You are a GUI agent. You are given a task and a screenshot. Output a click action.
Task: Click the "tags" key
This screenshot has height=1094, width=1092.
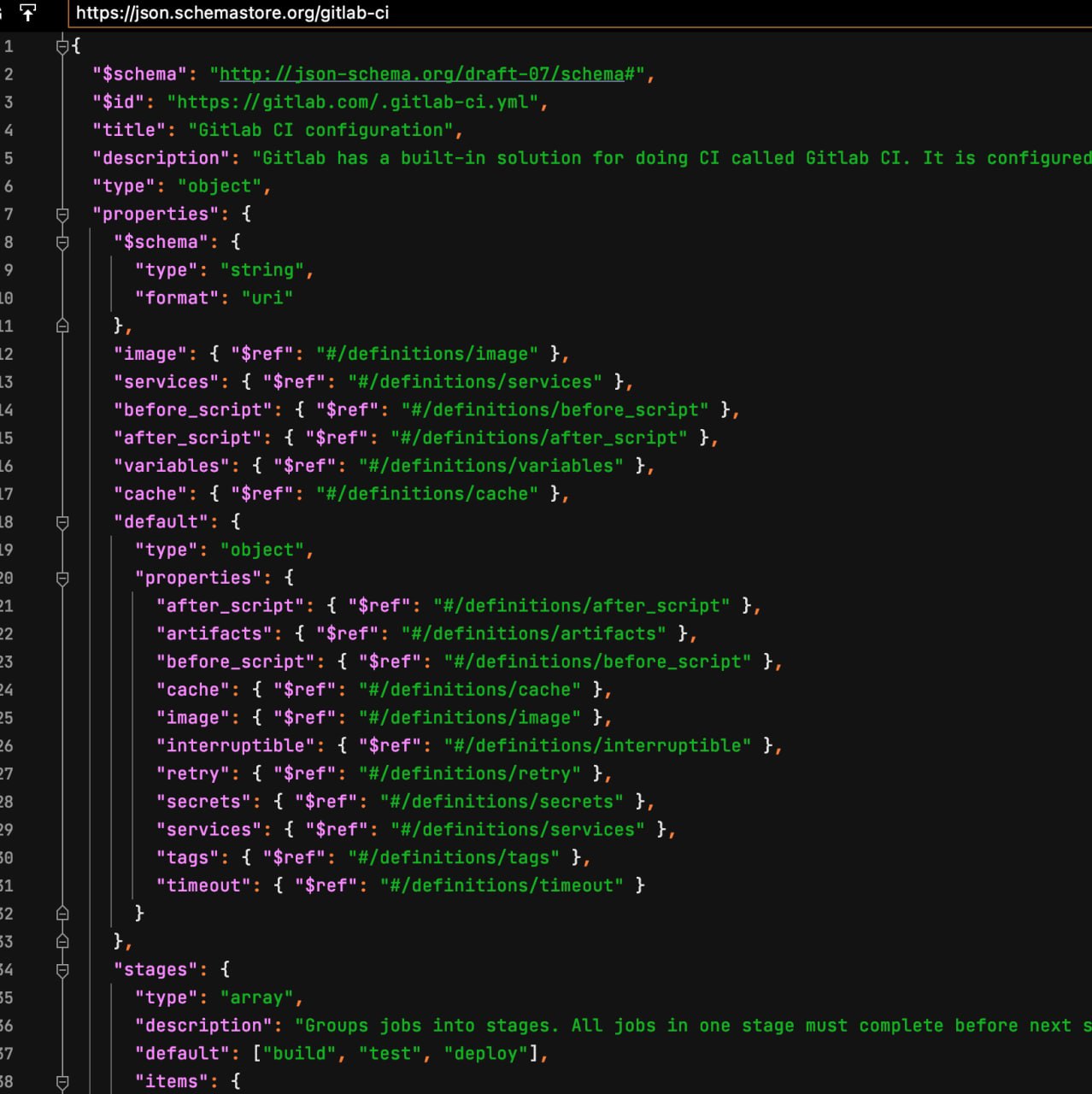click(188, 857)
